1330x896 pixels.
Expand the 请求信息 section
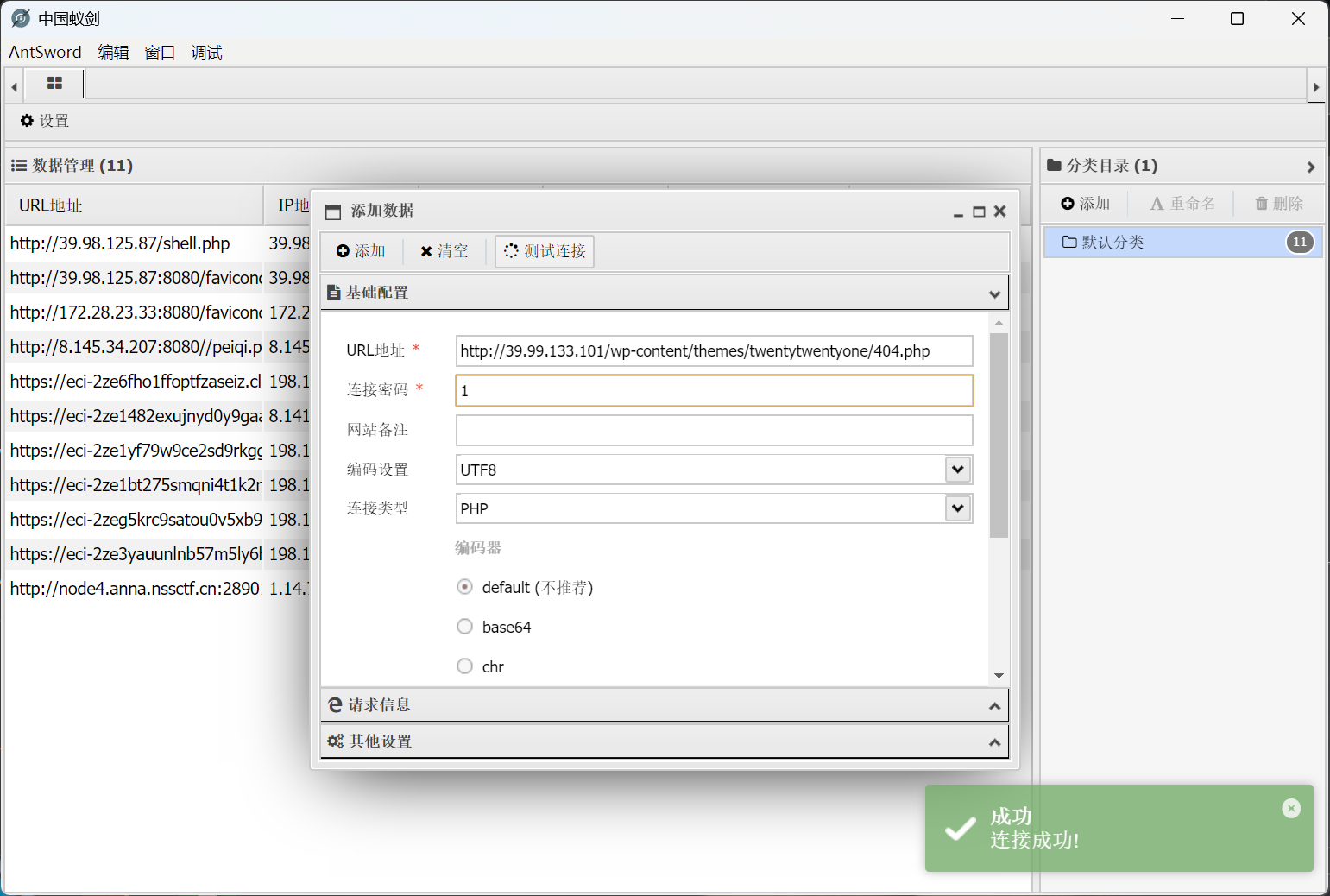click(663, 705)
